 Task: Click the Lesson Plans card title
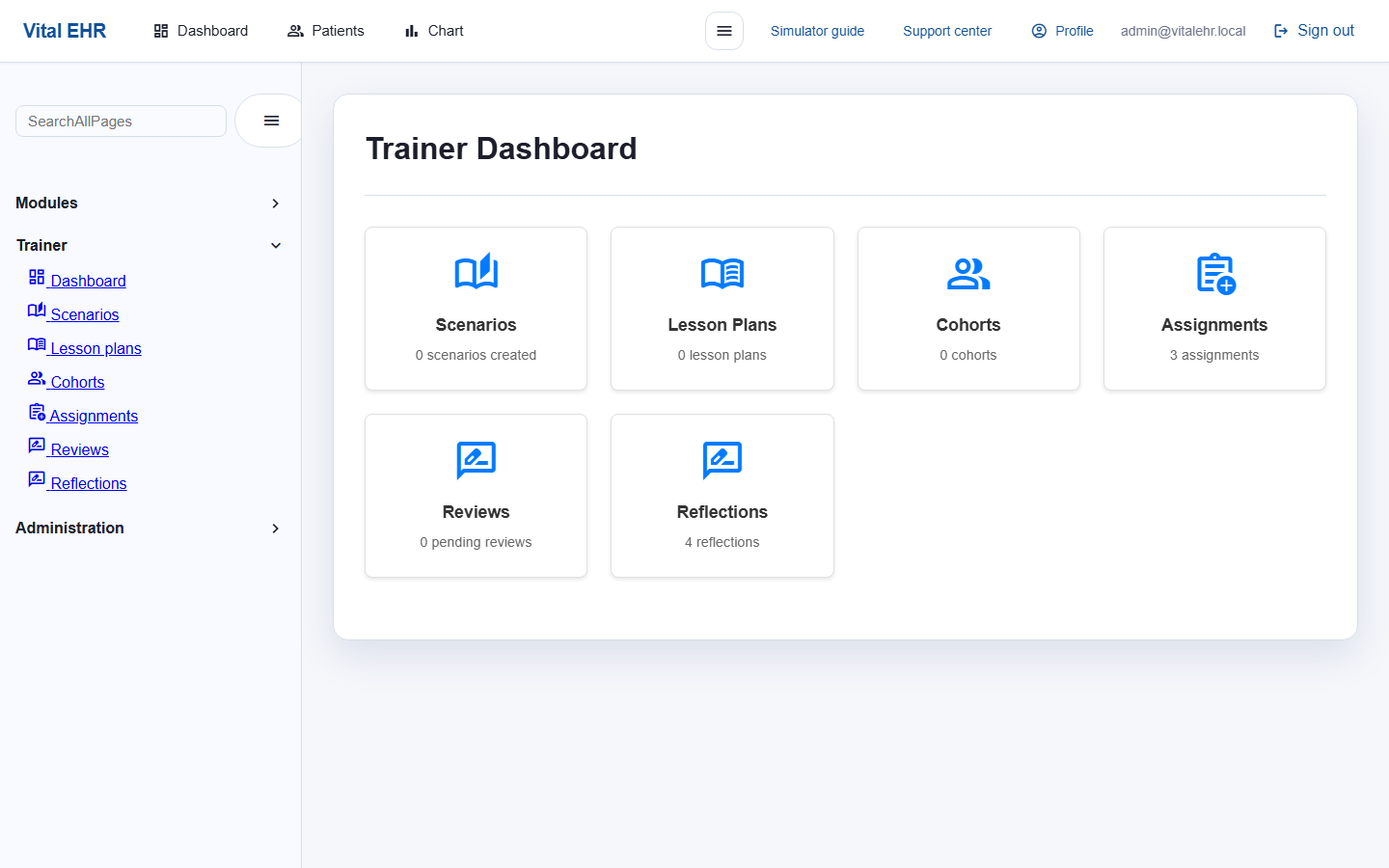tap(722, 325)
